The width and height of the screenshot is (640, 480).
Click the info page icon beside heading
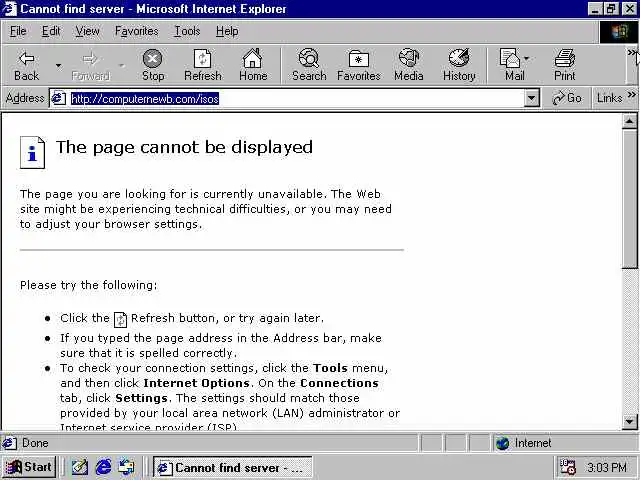pos(32,153)
